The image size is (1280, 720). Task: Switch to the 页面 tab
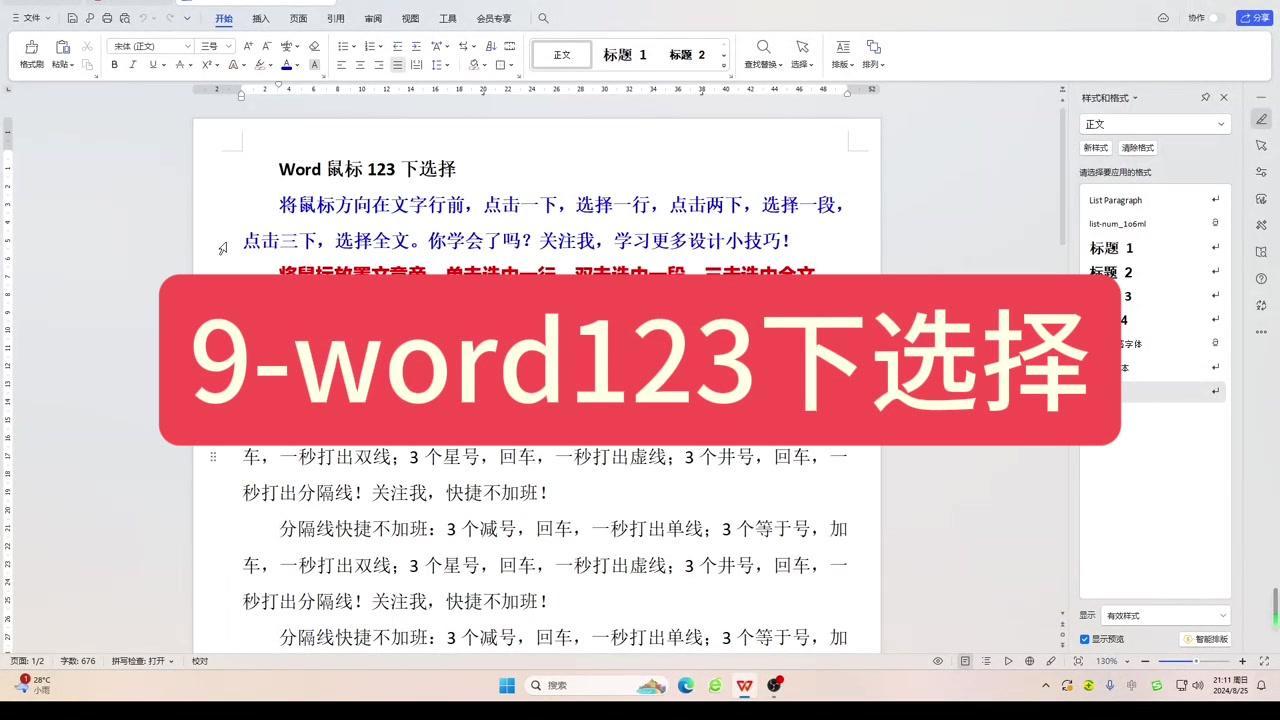[298, 18]
